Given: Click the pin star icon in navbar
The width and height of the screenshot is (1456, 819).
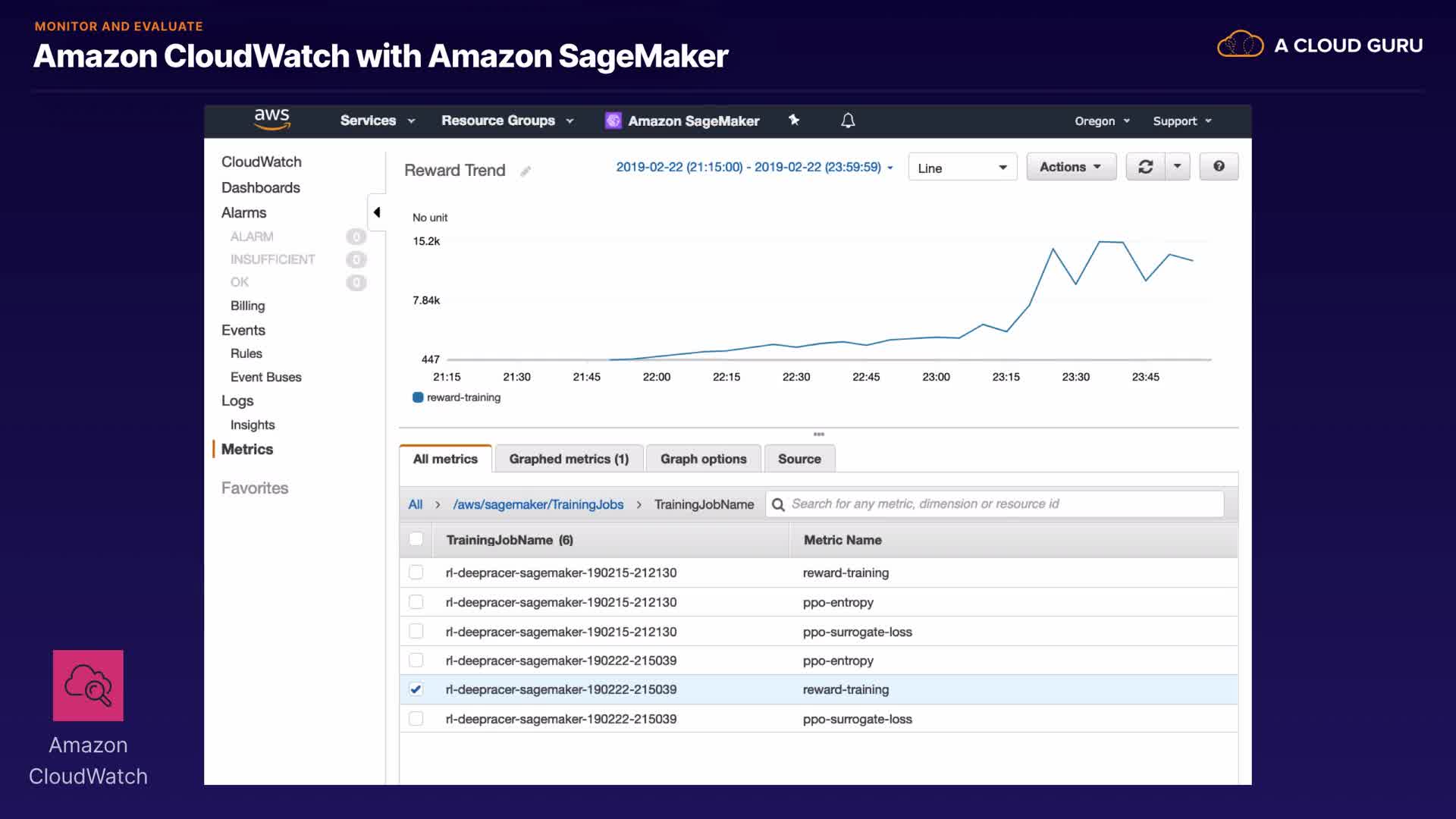Looking at the screenshot, I should point(794,120).
